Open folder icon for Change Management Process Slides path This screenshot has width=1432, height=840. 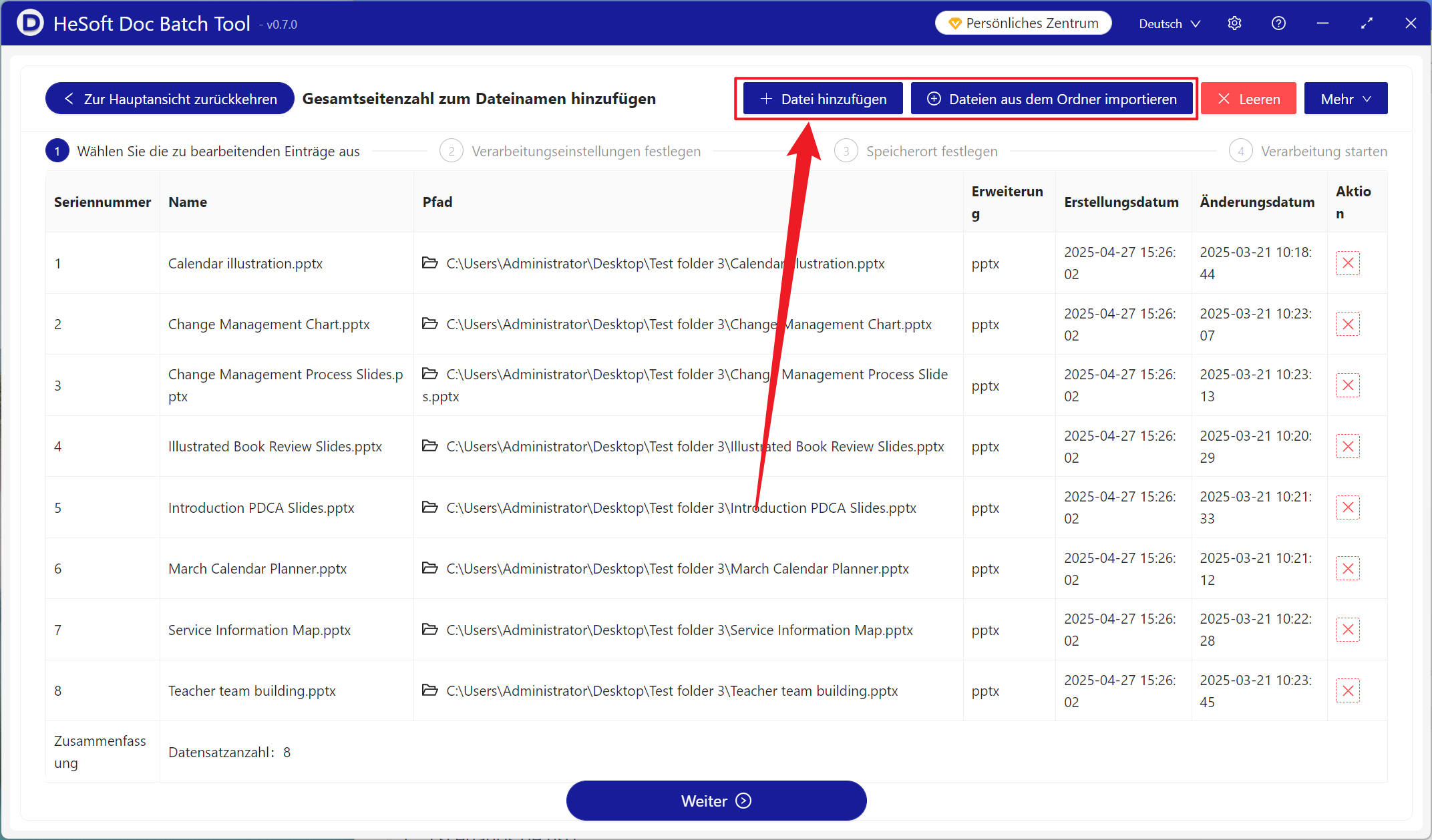tap(430, 374)
